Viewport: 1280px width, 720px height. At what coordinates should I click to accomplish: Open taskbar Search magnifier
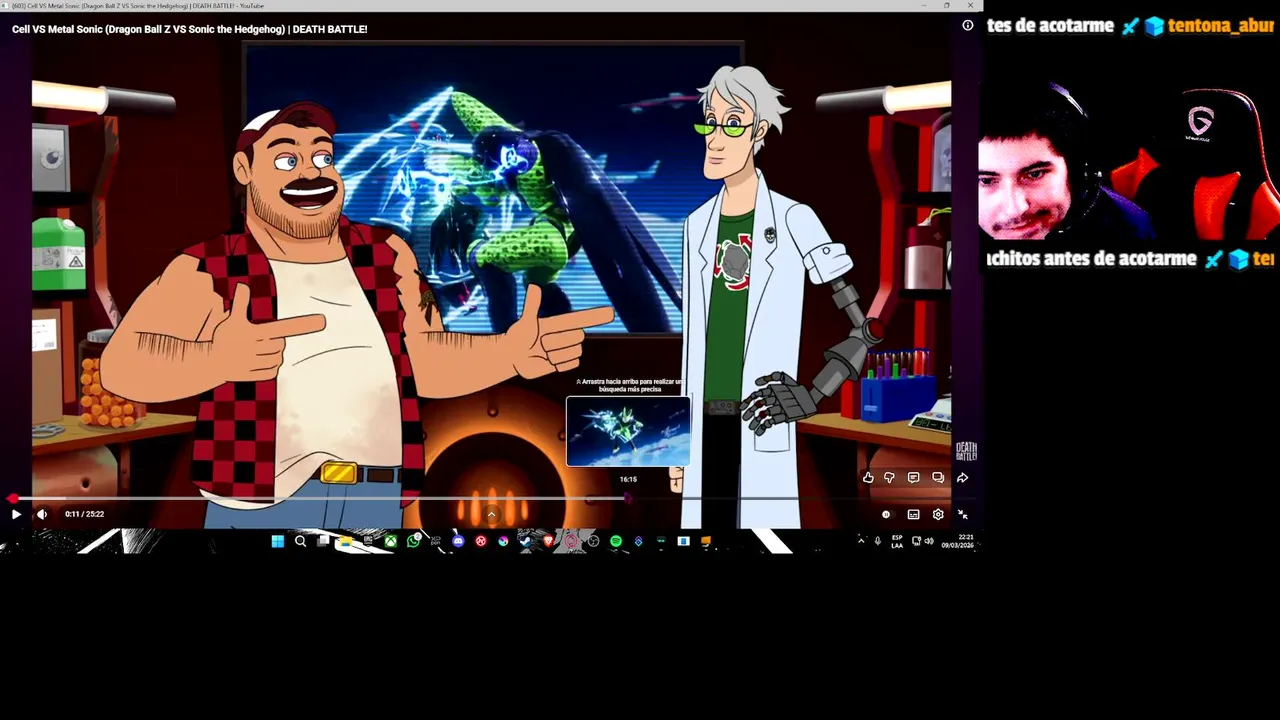300,541
